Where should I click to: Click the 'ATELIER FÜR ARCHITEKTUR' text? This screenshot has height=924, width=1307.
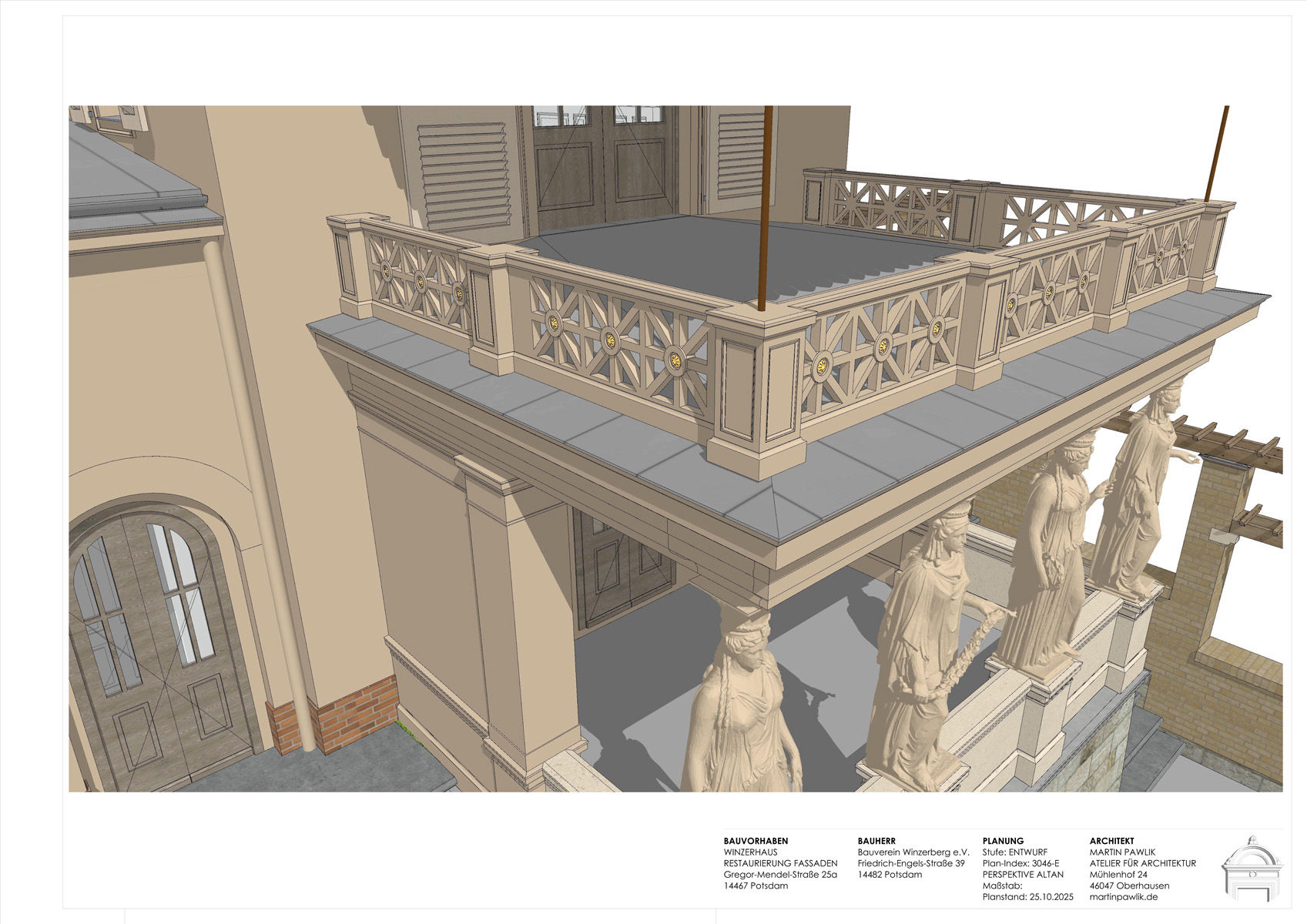point(1142,863)
